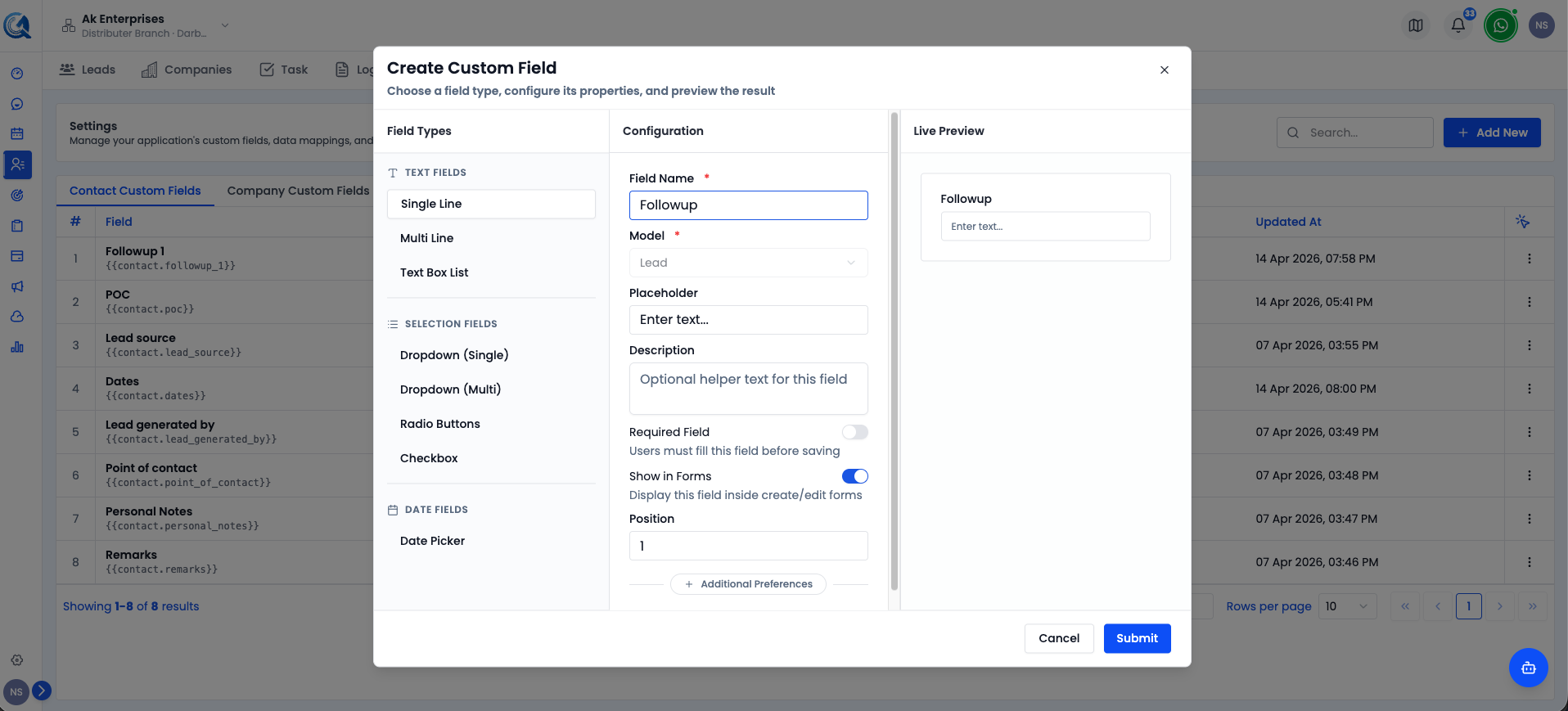
Task: Open the cloud sidebar icon
Action: (17, 317)
